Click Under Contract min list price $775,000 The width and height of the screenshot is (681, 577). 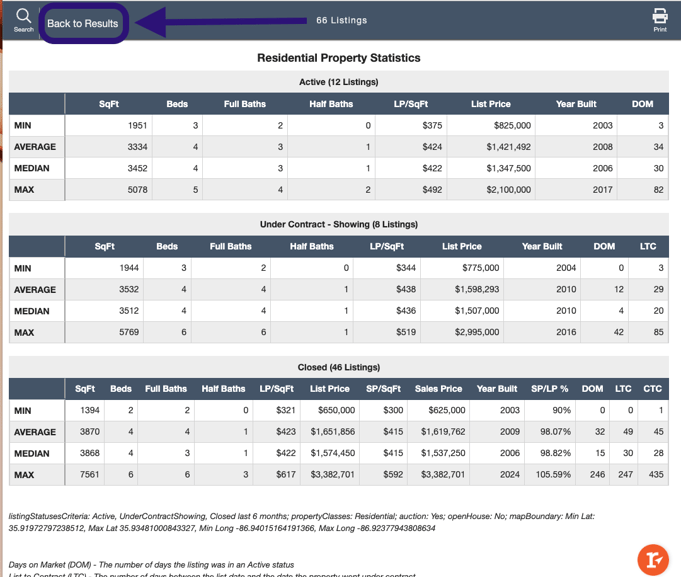480,268
